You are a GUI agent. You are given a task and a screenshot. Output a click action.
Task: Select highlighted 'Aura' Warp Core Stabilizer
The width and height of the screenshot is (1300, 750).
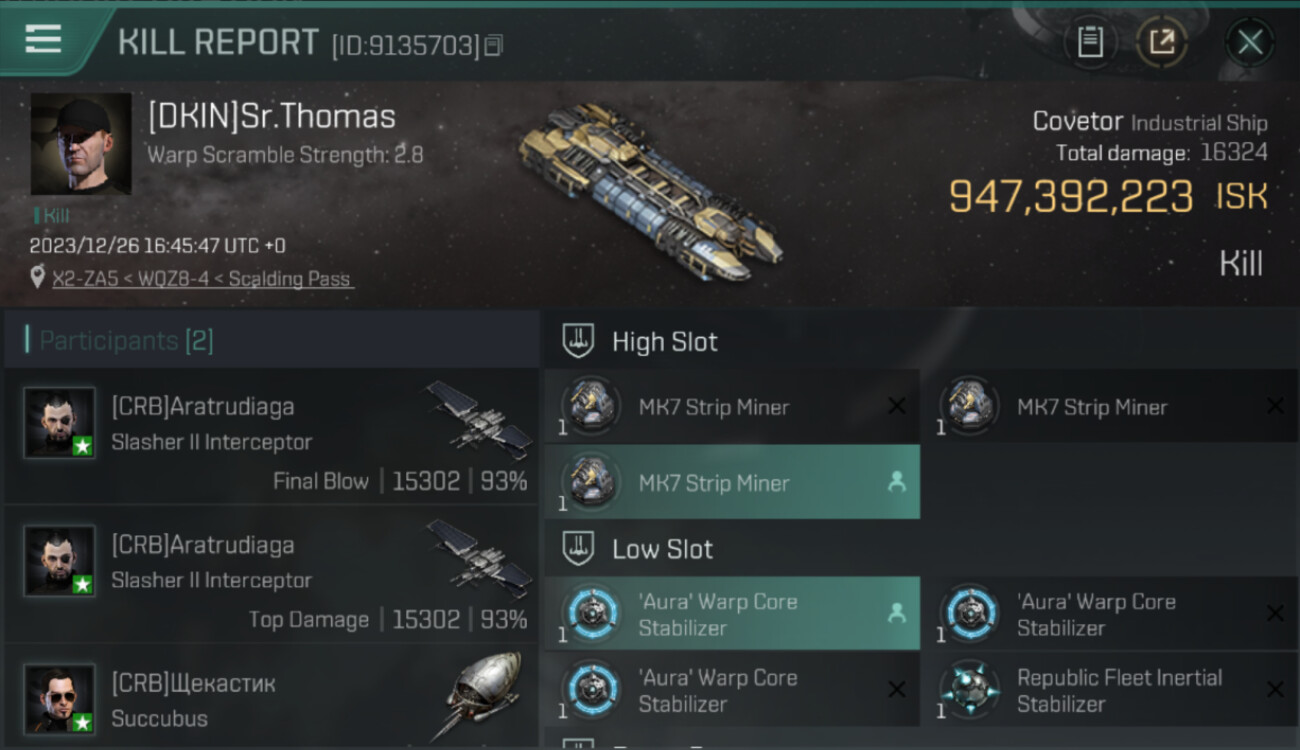[732, 614]
